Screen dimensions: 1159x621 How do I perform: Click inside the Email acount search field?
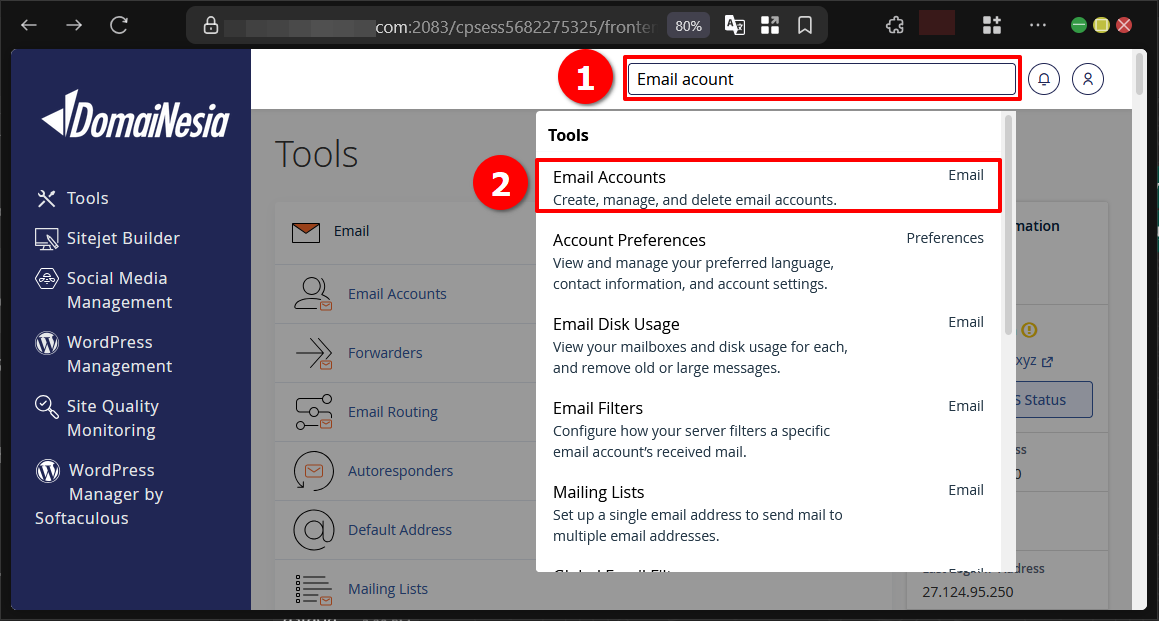coord(820,78)
